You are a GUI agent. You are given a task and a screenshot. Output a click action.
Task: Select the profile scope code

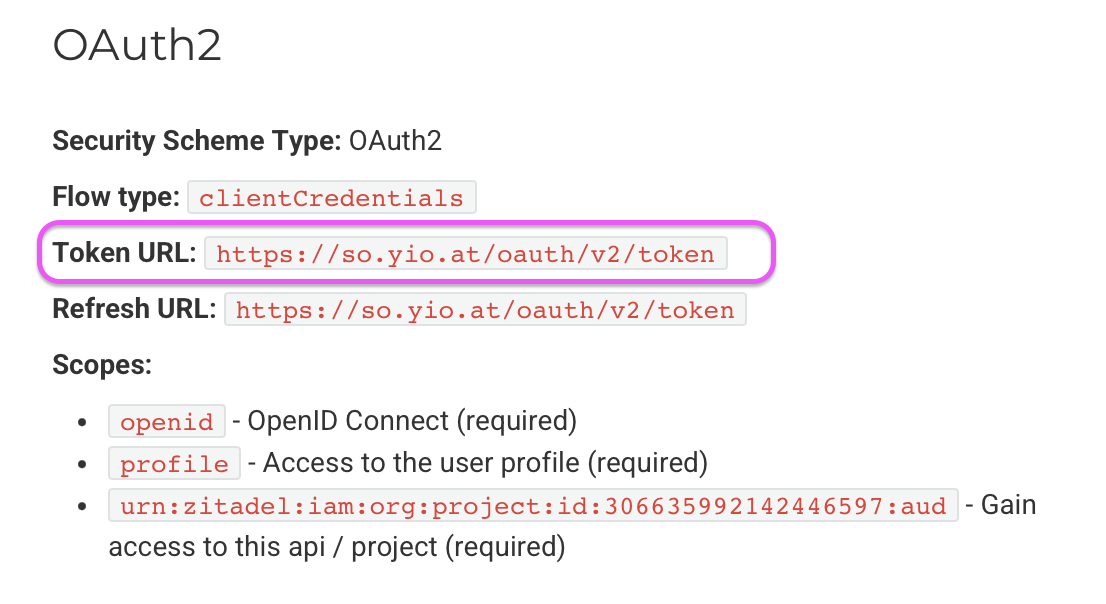[x=174, y=464]
